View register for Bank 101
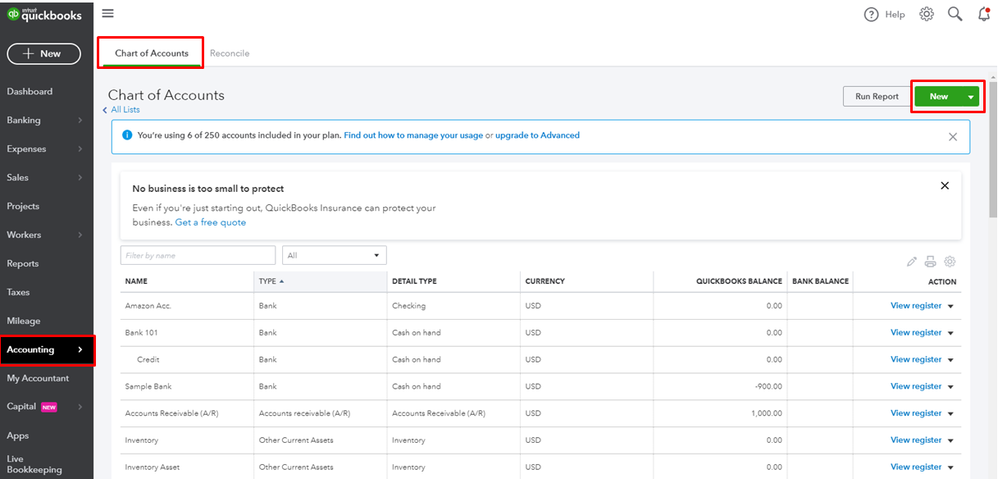This screenshot has width=998, height=479. point(915,332)
